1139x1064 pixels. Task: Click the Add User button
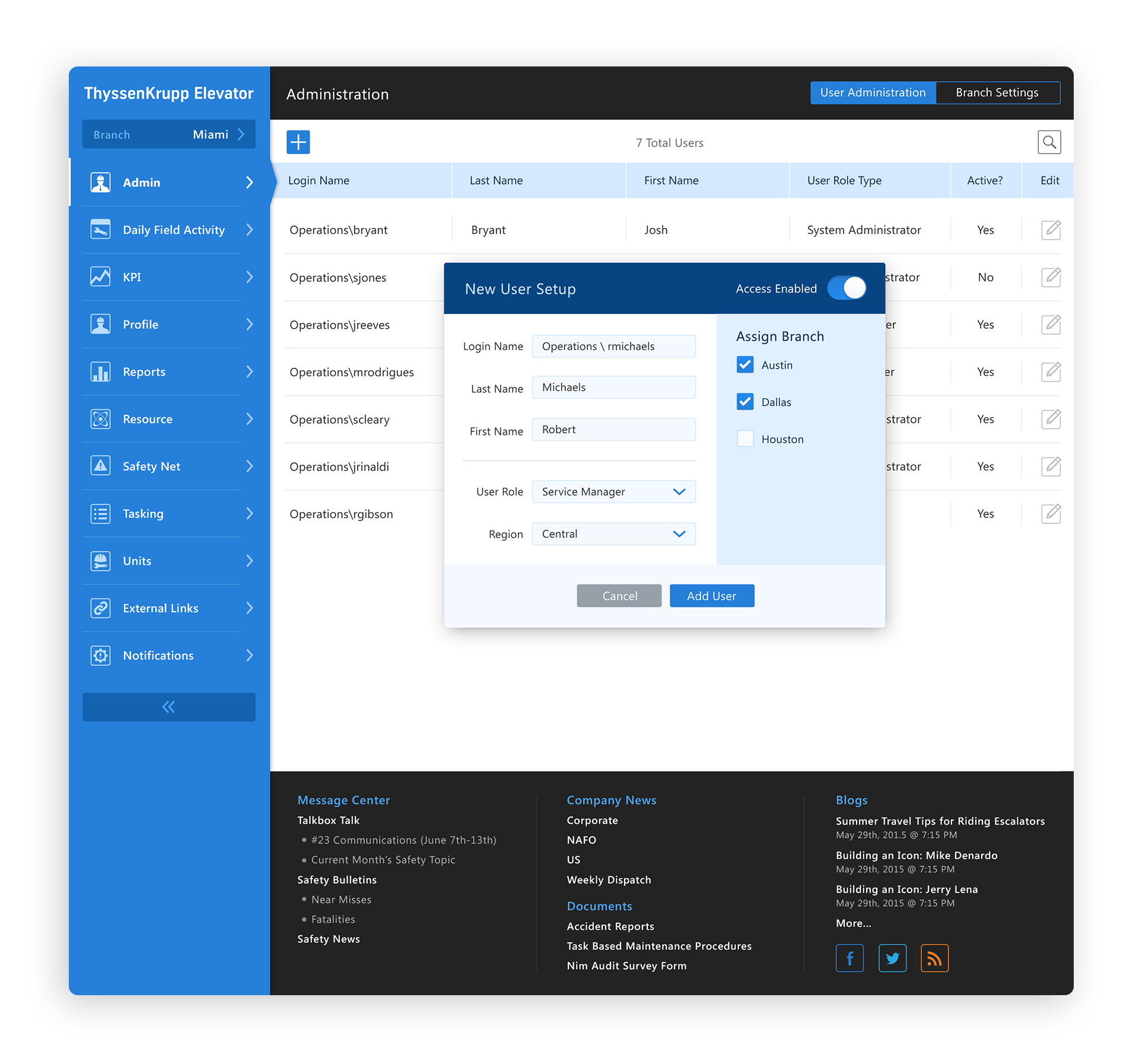[711, 596]
